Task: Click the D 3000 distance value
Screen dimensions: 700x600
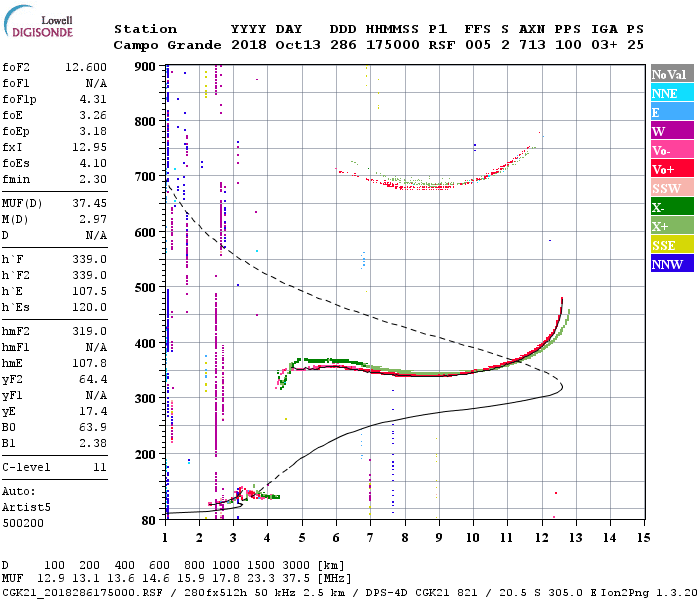Action: pyautogui.click(x=296, y=565)
